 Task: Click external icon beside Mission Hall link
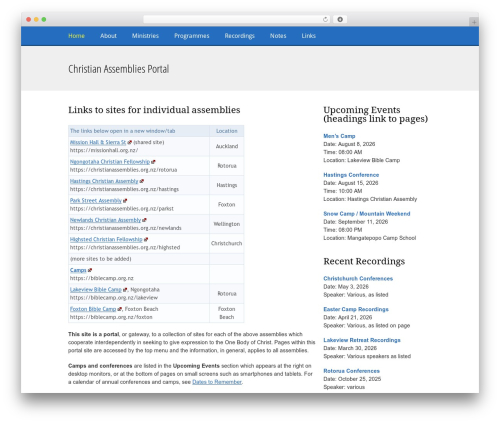[129, 142]
